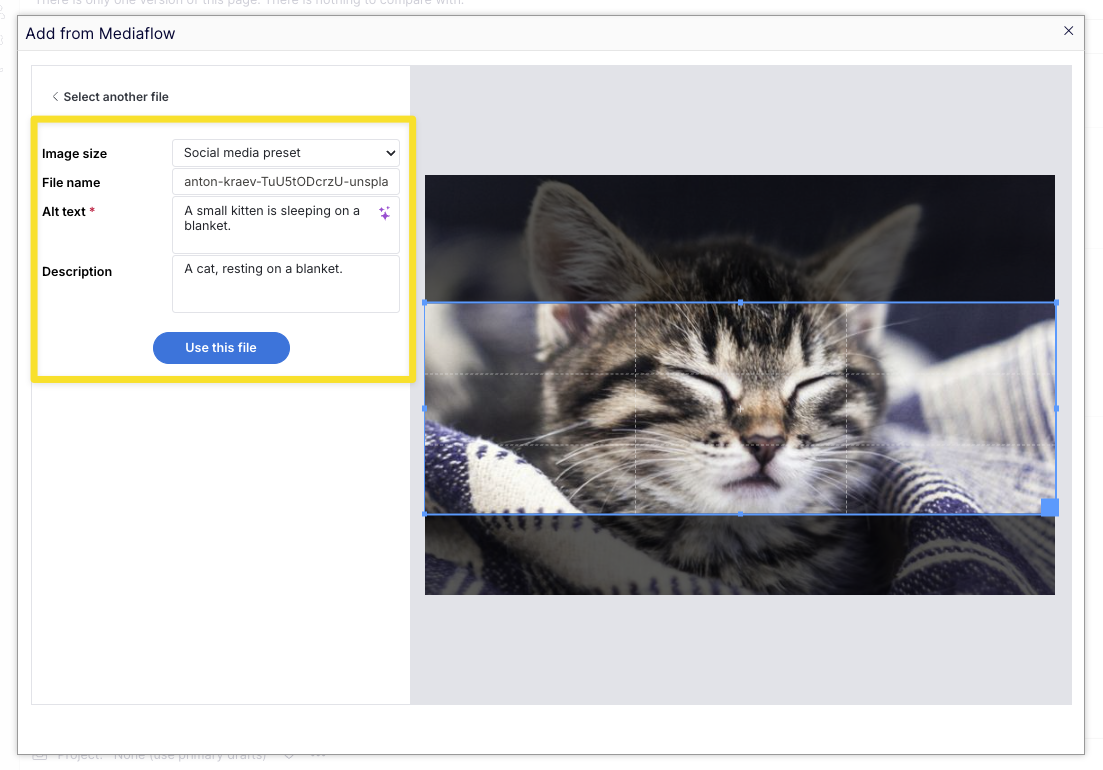The width and height of the screenshot is (1103, 770).
Task: Confirm with Use this file button
Action: tap(221, 347)
